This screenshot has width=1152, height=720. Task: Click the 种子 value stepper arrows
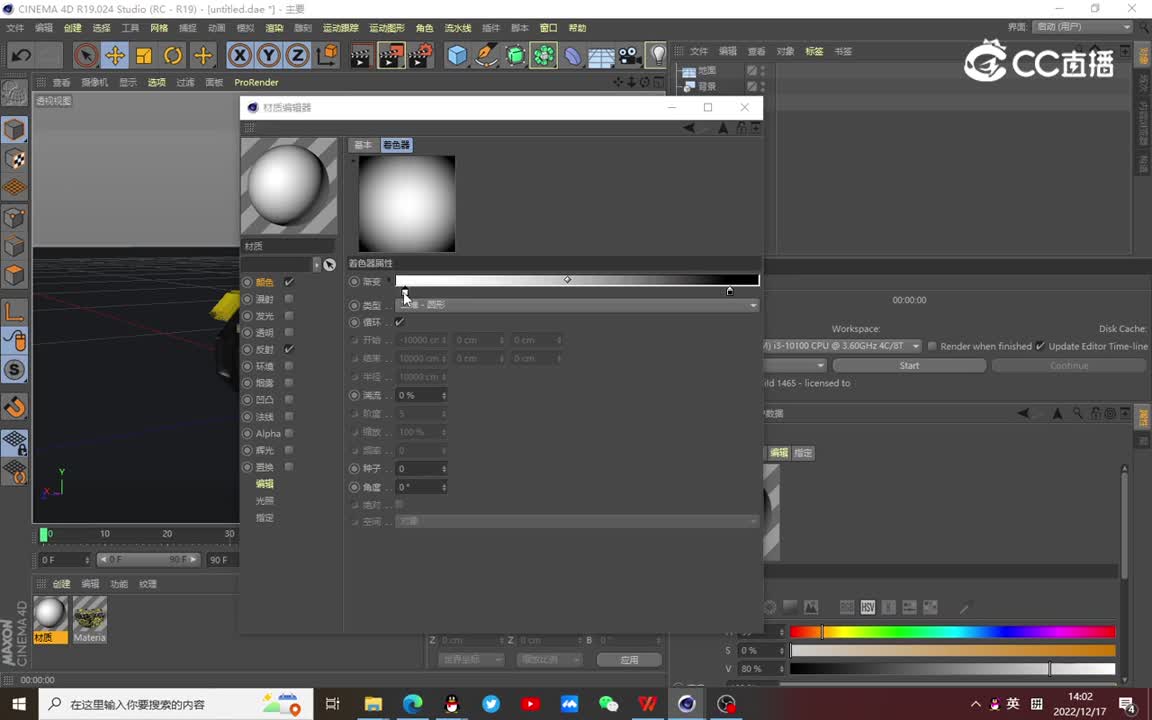click(444, 469)
